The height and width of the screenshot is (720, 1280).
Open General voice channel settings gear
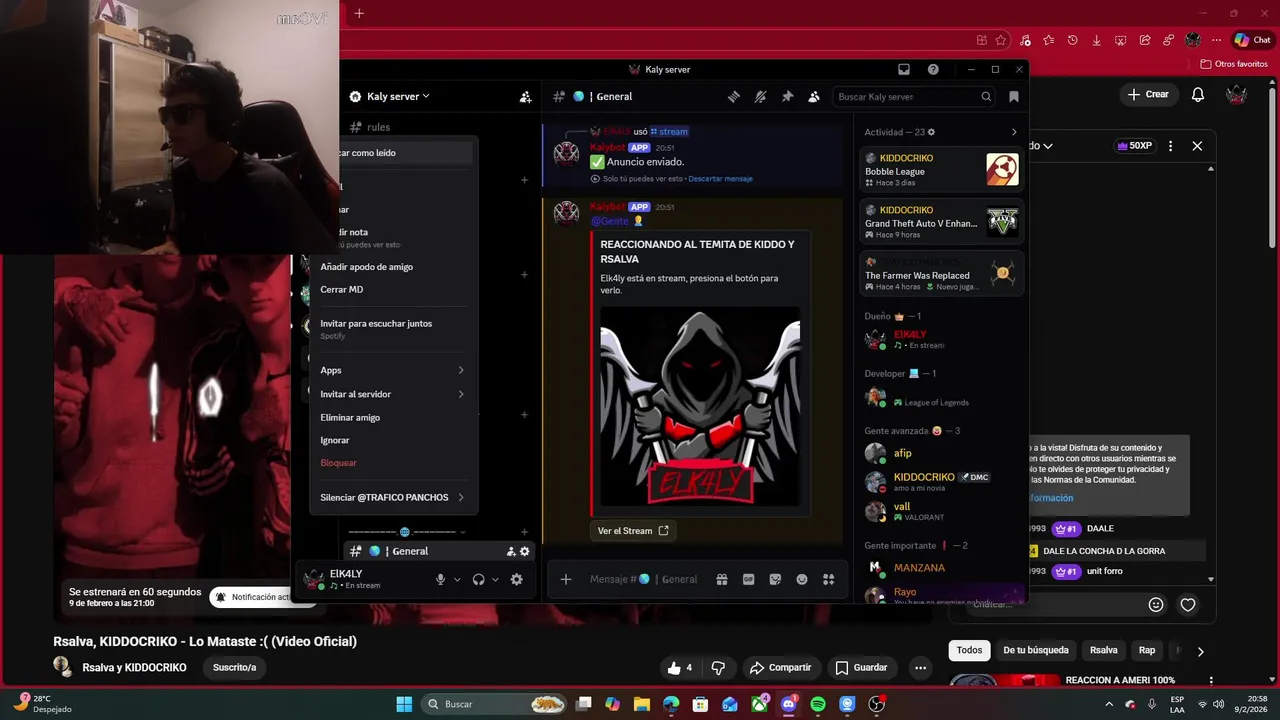point(525,551)
